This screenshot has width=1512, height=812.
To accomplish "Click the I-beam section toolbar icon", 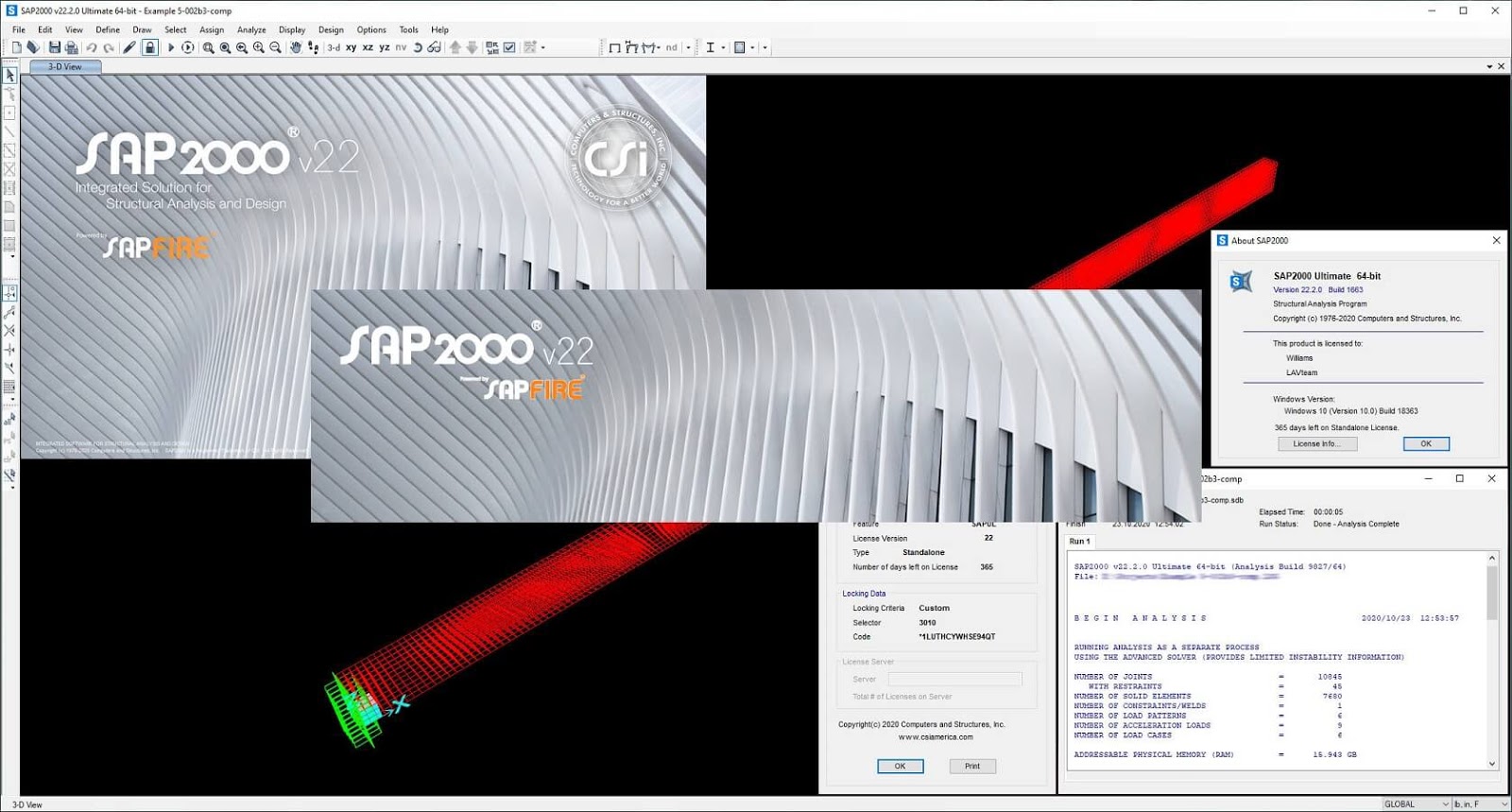I will click(x=711, y=47).
